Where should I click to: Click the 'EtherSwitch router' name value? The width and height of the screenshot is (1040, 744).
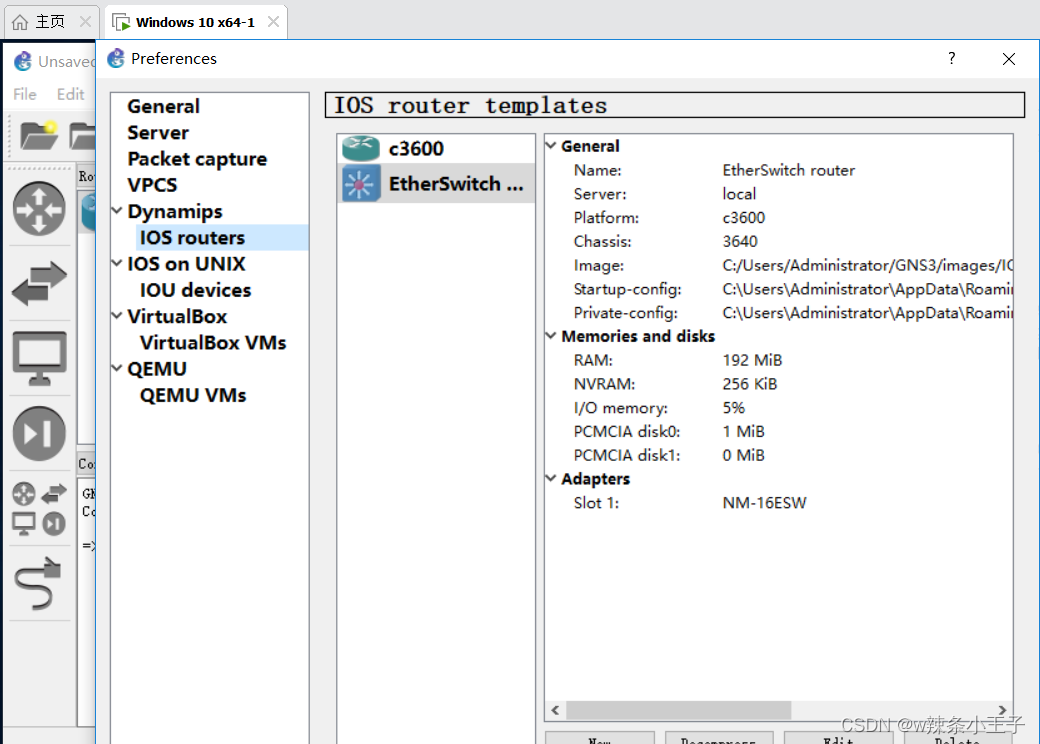coord(789,170)
